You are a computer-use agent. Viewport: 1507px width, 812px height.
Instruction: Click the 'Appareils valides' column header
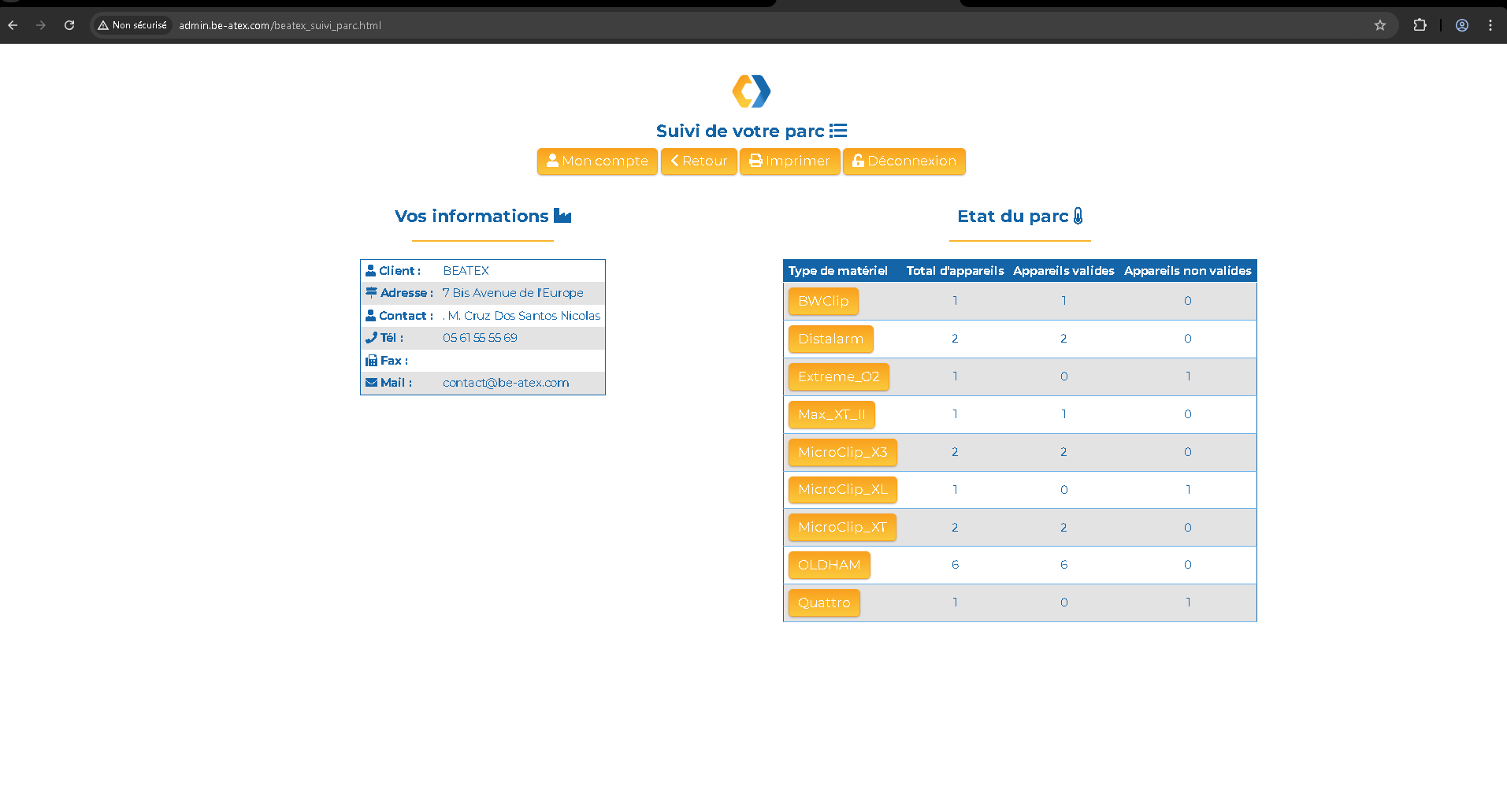[1063, 270]
